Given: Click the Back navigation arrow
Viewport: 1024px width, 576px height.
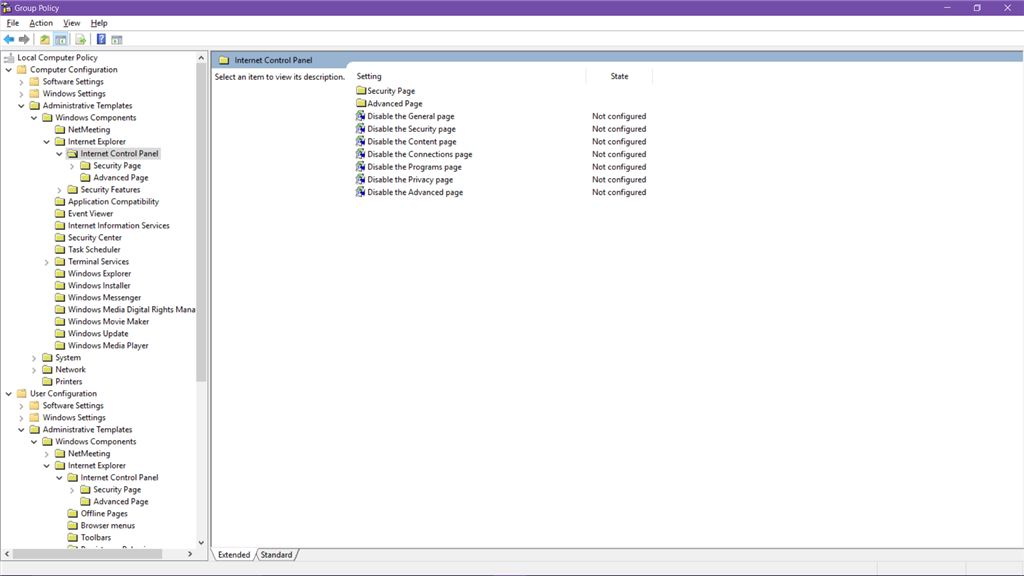Looking at the screenshot, I should coord(9,40).
